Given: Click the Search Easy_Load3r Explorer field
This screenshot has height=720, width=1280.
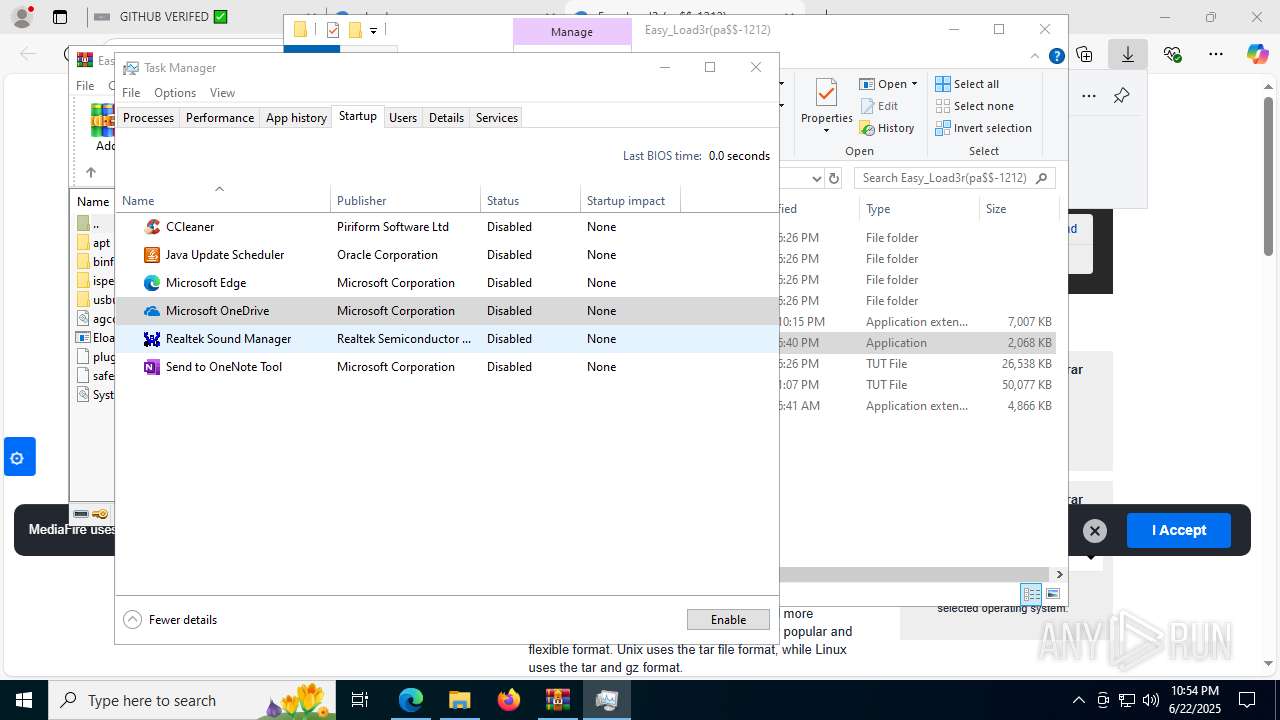Looking at the screenshot, I should click(x=955, y=178).
